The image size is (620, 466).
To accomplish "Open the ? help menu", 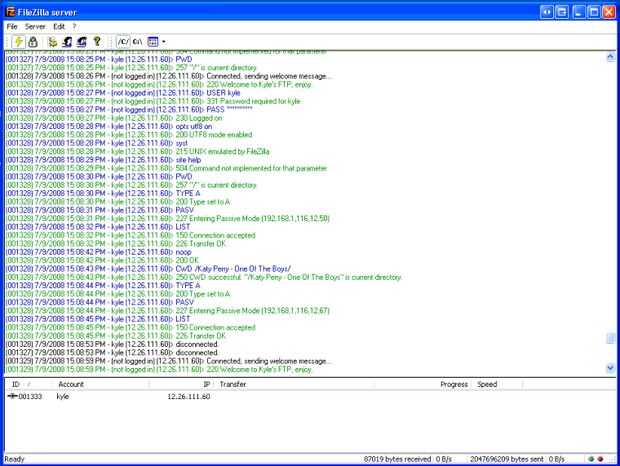I will coord(74,26).
